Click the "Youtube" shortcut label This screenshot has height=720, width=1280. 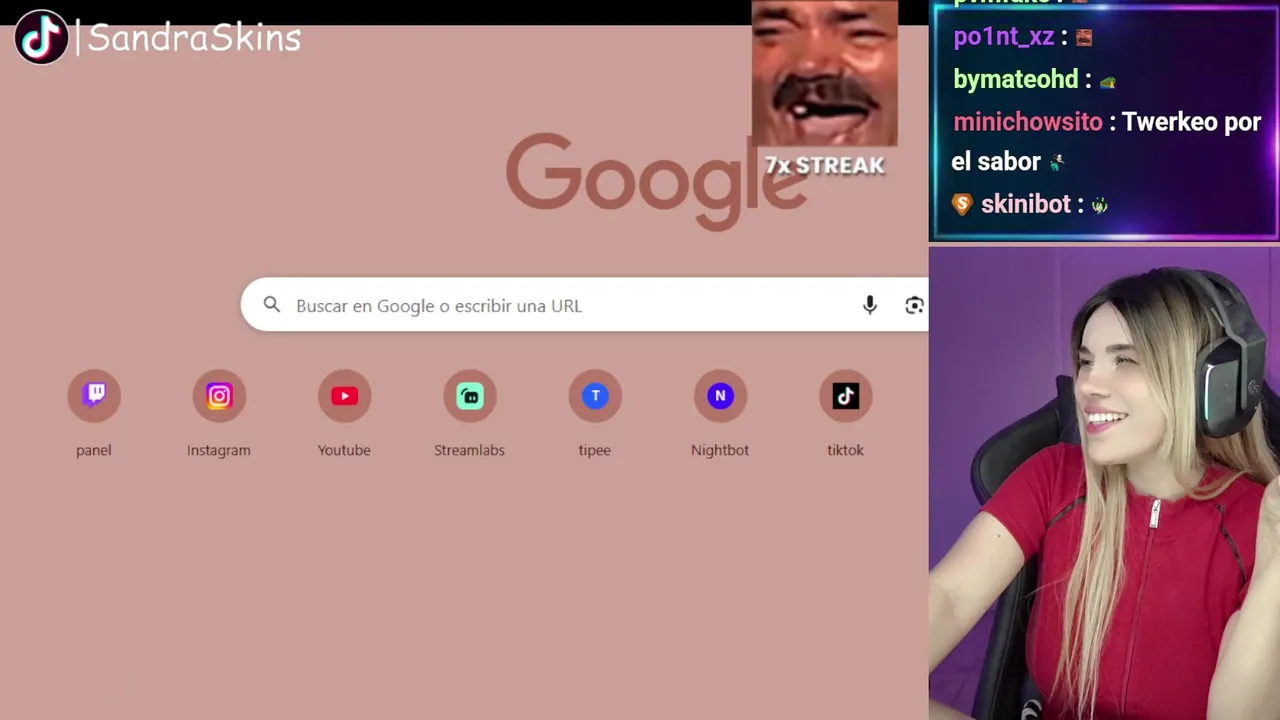pyautogui.click(x=344, y=450)
